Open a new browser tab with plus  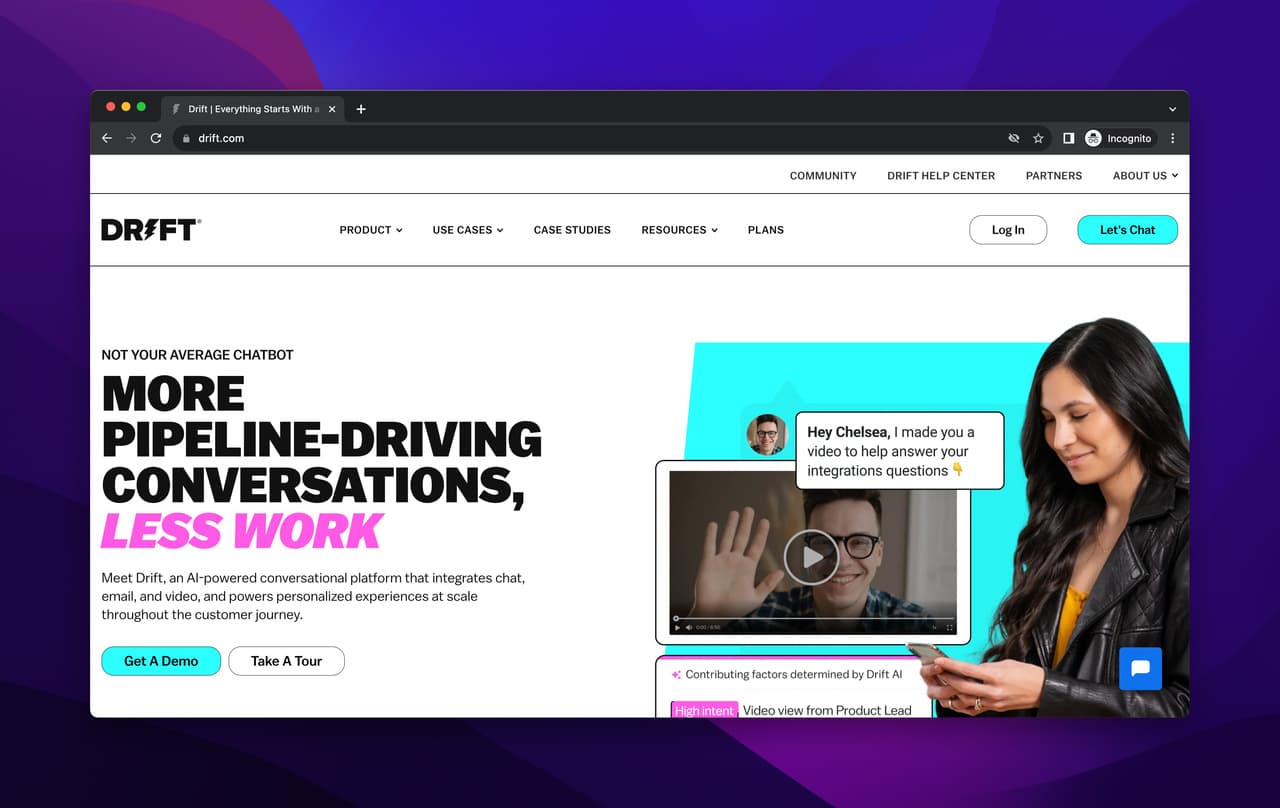[x=361, y=109]
